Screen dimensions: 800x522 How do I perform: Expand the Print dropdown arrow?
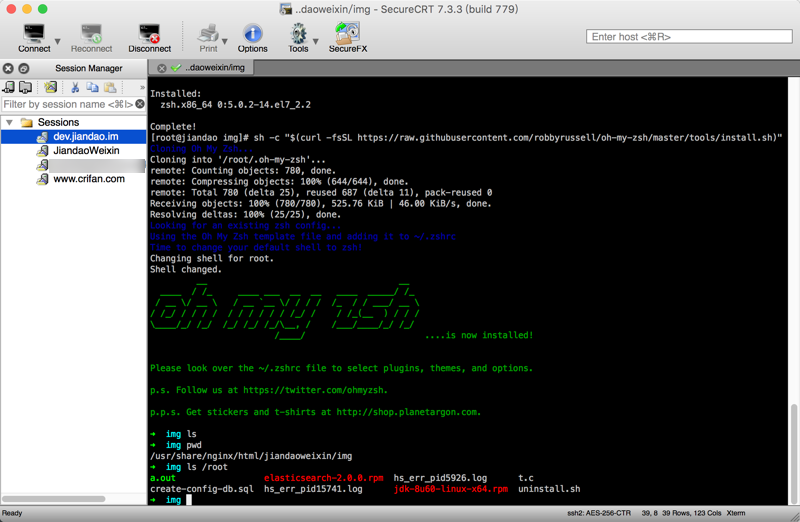(224, 41)
